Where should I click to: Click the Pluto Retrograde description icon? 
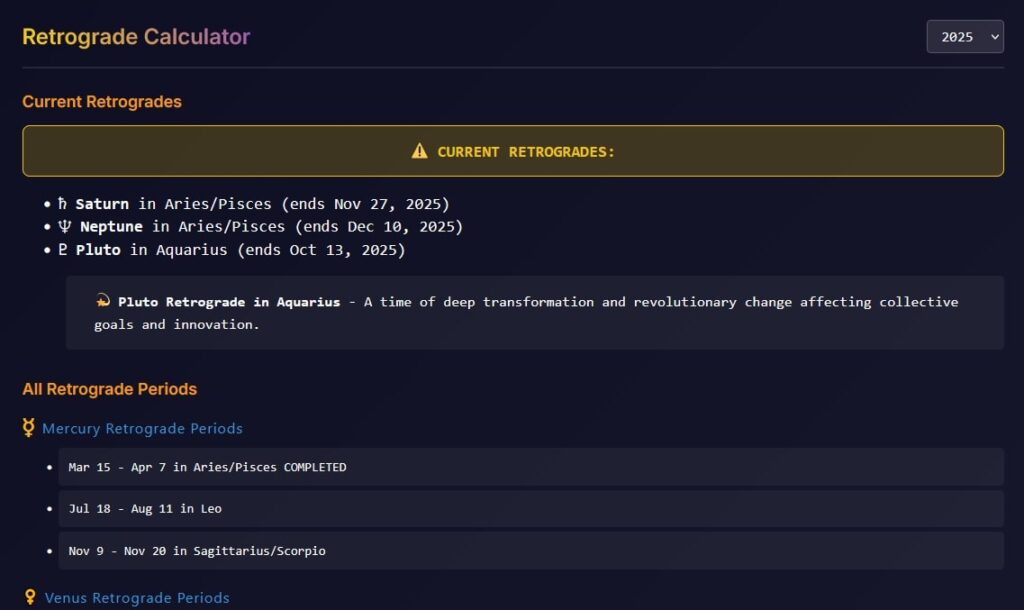[102, 301]
